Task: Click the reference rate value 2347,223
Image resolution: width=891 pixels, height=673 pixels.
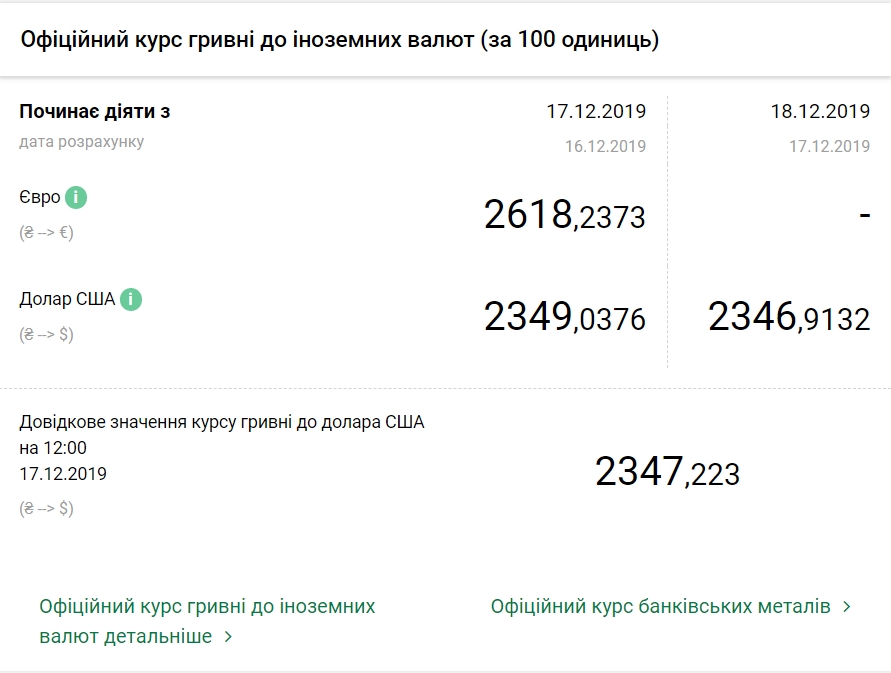Action: [x=664, y=470]
